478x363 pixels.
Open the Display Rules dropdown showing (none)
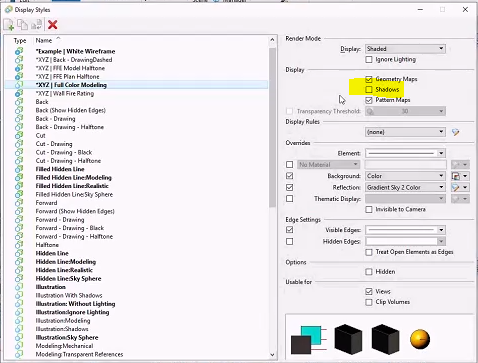pyautogui.click(x=405, y=132)
